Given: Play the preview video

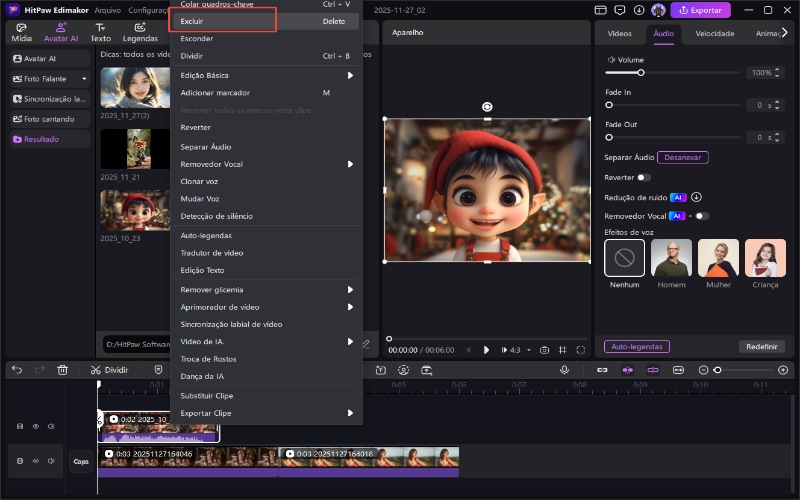Looking at the screenshot, I should coord(486,350).
